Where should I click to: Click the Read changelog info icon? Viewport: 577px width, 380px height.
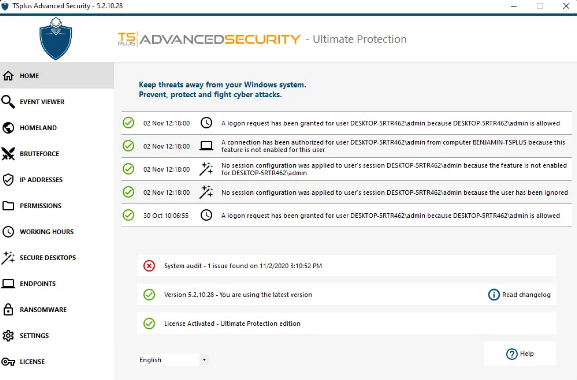(x=494, y=295)
